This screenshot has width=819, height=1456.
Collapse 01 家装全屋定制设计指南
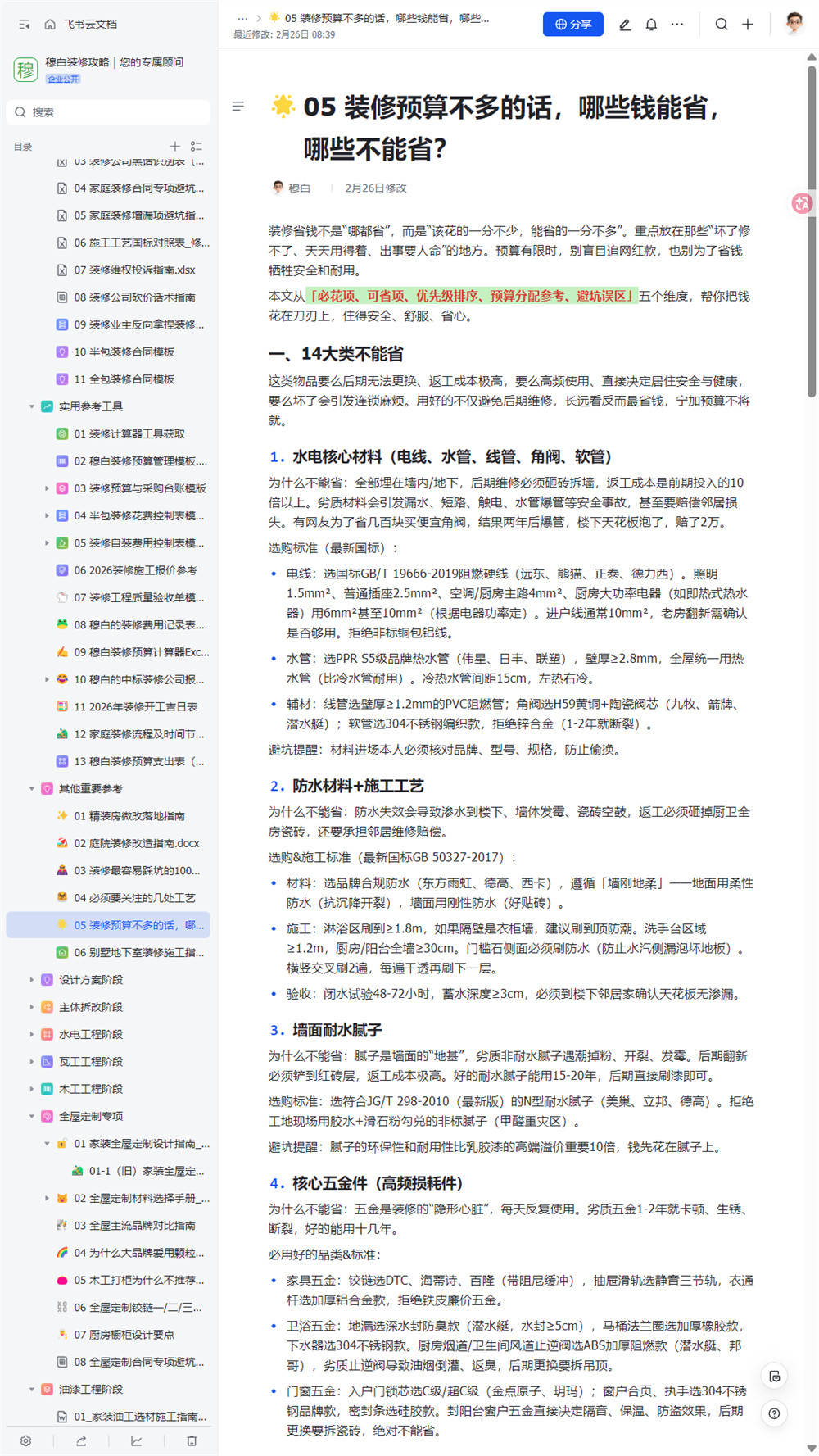pyautogui.click(x=47, y=1144)
